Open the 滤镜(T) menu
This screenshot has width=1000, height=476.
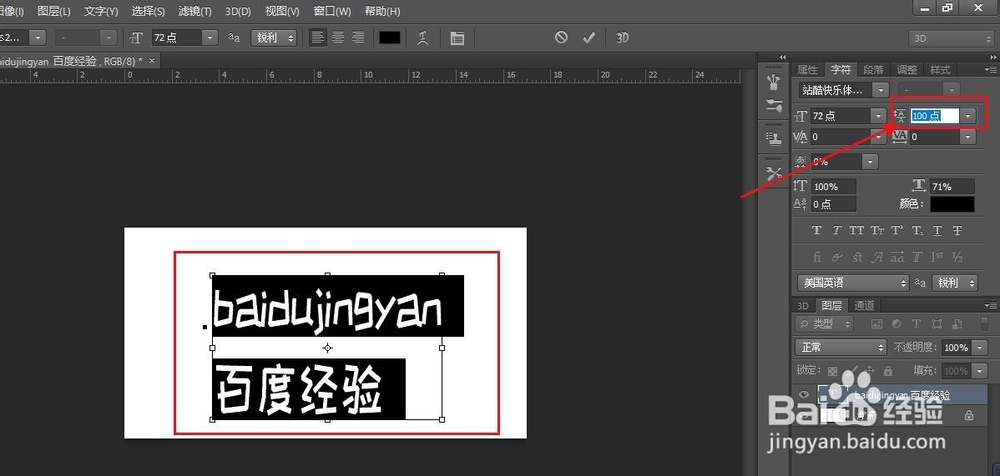coord(195,11)
